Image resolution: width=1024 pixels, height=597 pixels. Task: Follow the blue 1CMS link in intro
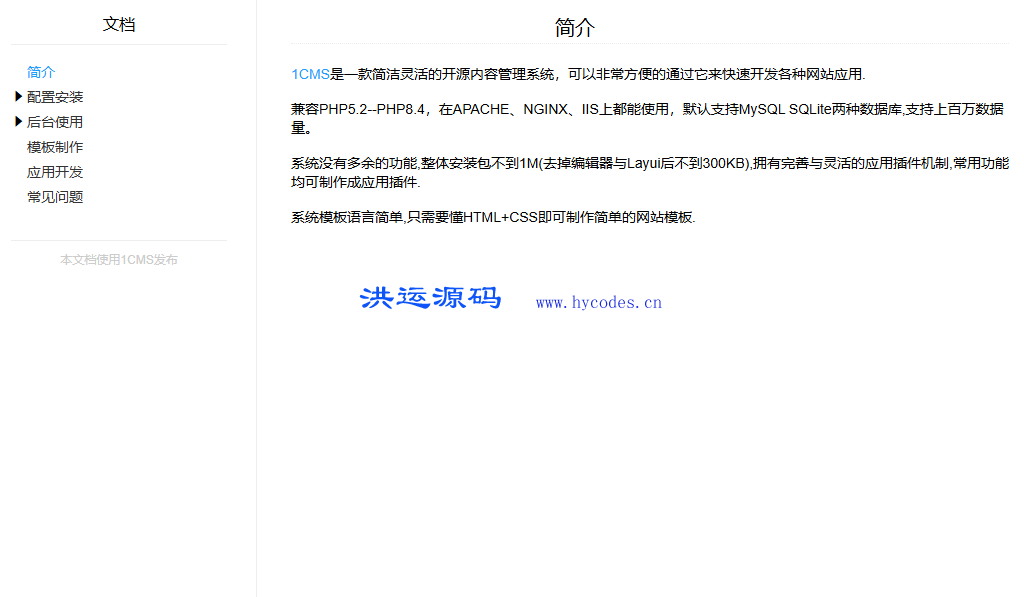pos(310,74)
